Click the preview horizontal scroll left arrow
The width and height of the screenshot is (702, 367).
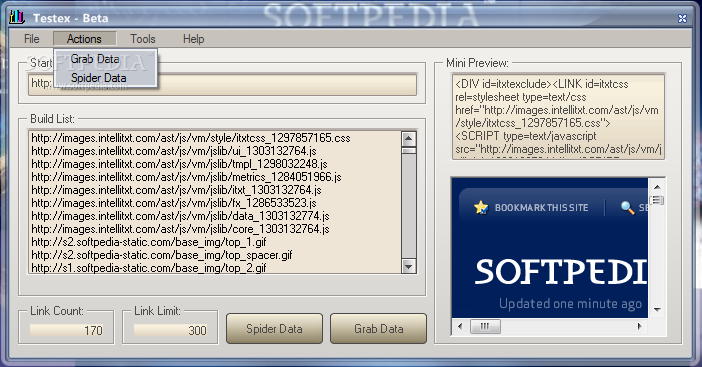click(x=460, y=326)
